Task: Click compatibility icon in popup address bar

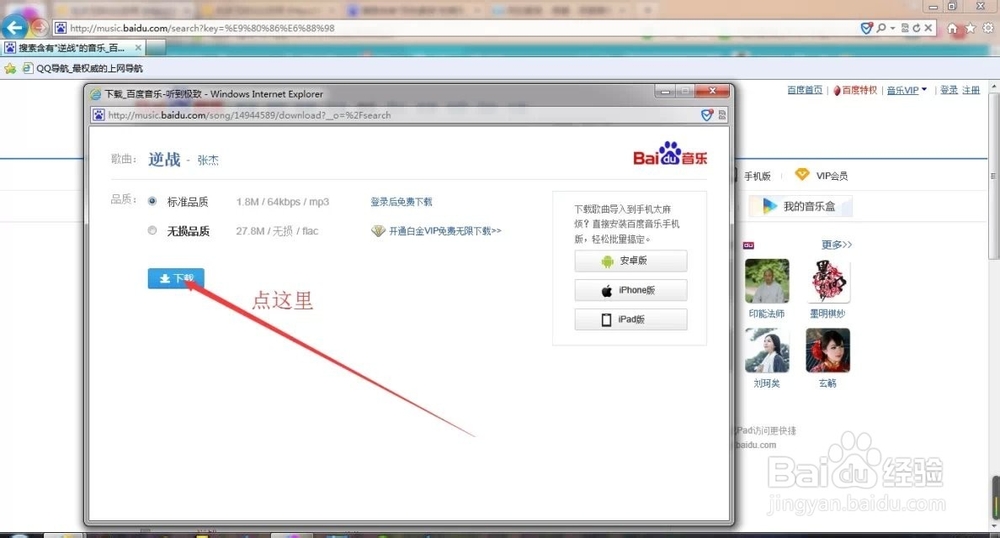Action: [x=722, y=115]
